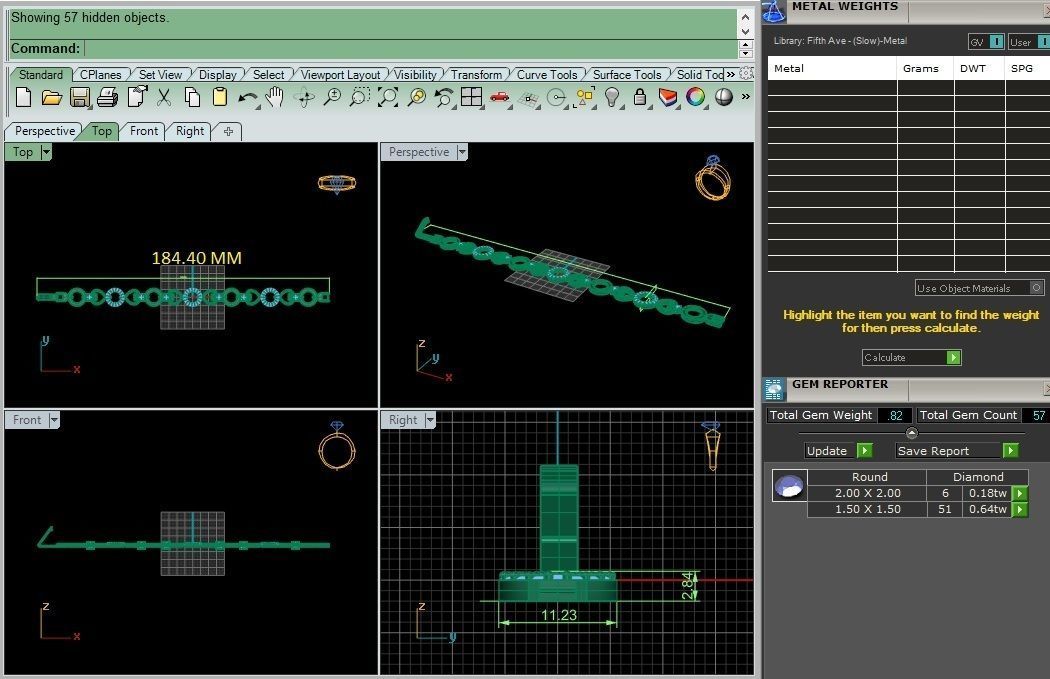Click the shaded sphere render icon

click(724, 98)
